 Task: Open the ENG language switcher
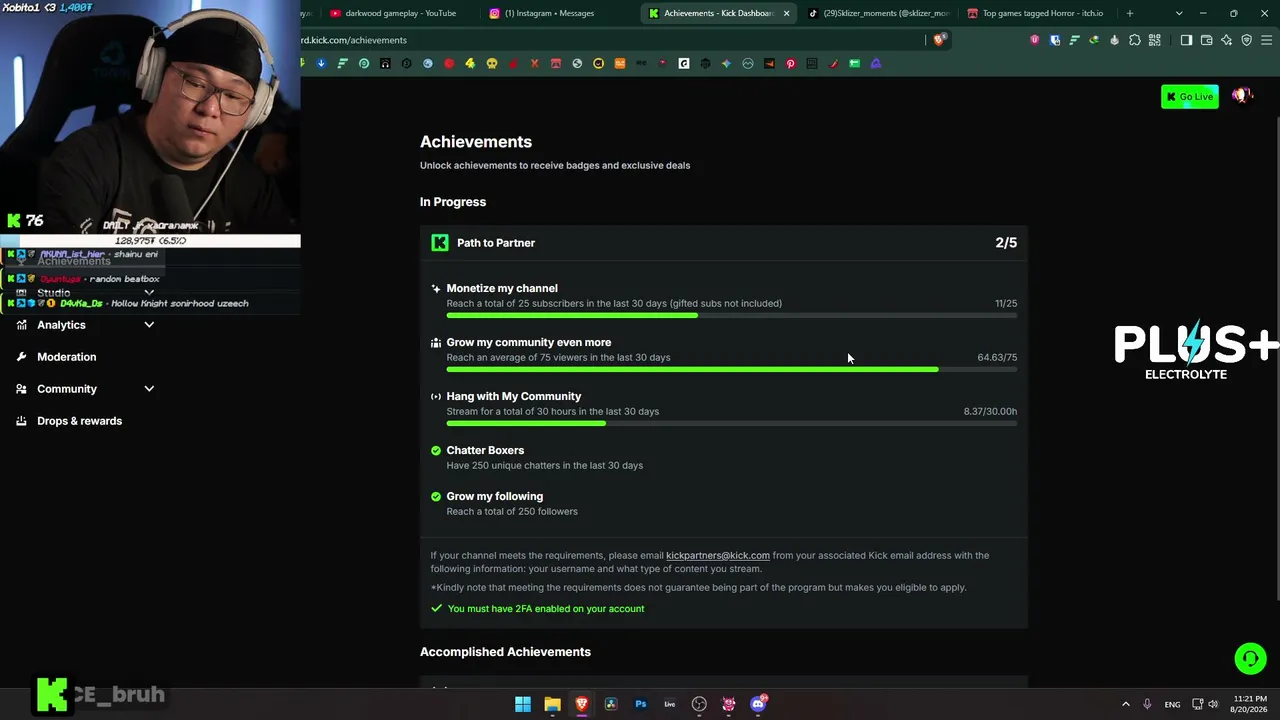point(1172,705)
